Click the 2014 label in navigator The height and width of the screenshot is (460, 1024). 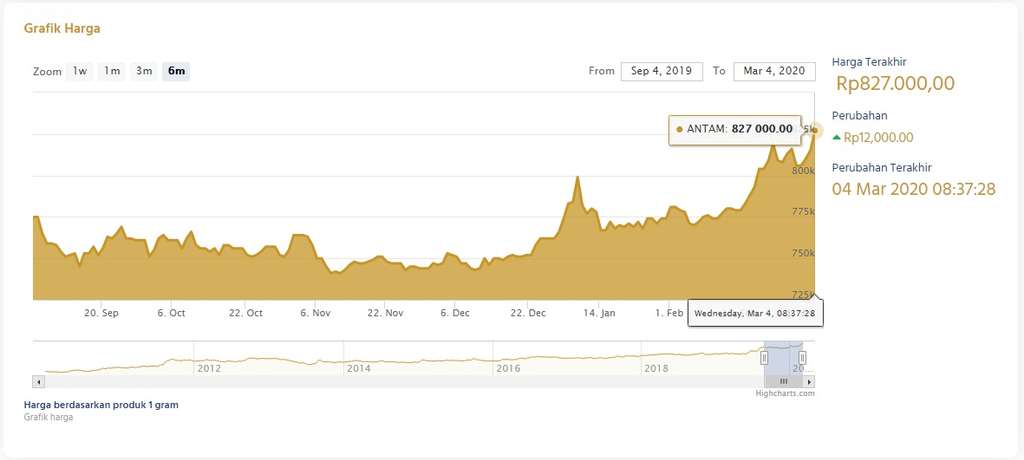point(359,369)
